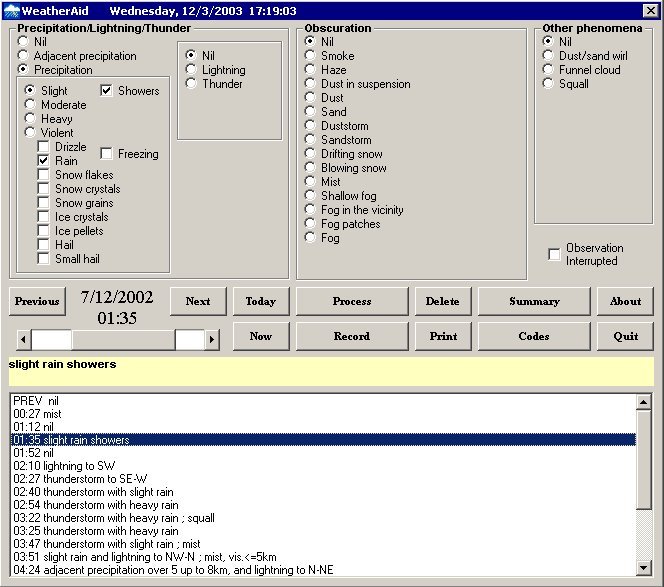Select the 01:12 nil entry
The width and height of the screenshot is (664, 587).
point(324,427)
